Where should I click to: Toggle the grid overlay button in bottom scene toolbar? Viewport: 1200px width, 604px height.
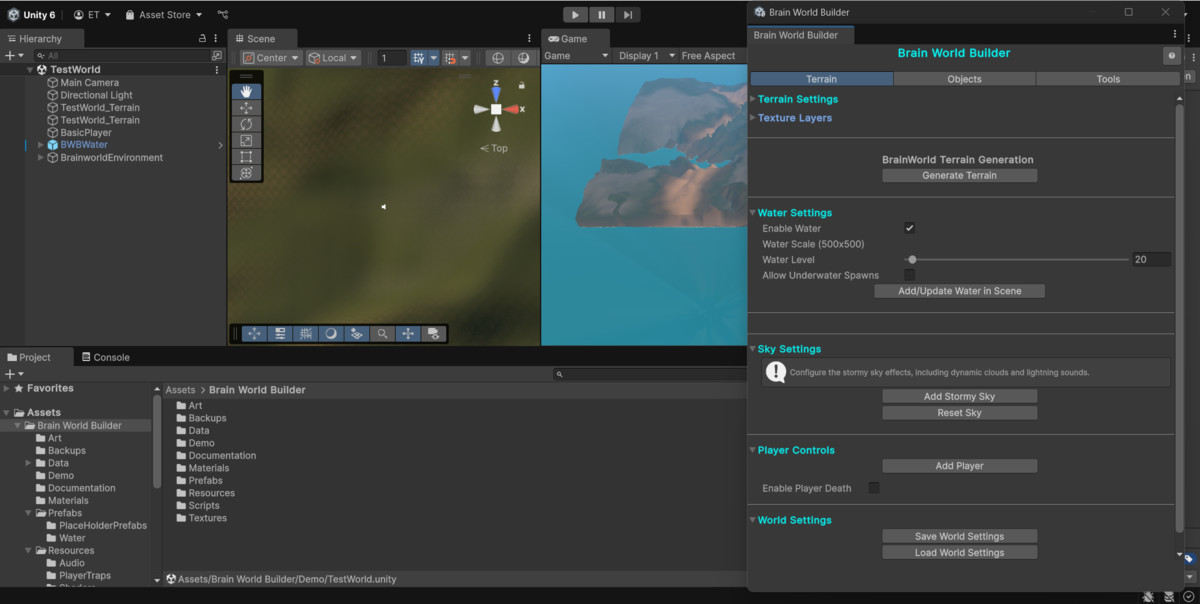click(305, 334)
